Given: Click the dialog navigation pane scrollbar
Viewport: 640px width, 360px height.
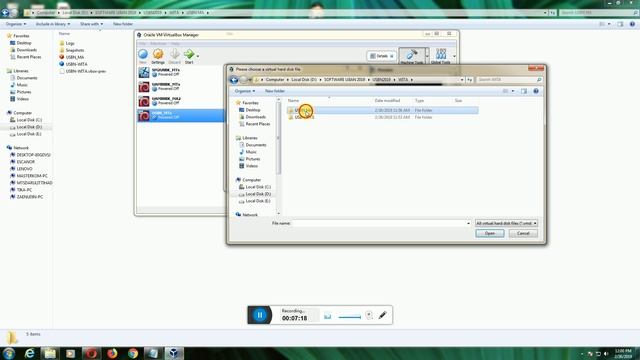Looking at the screenshot, I should (x=279, y=139).
